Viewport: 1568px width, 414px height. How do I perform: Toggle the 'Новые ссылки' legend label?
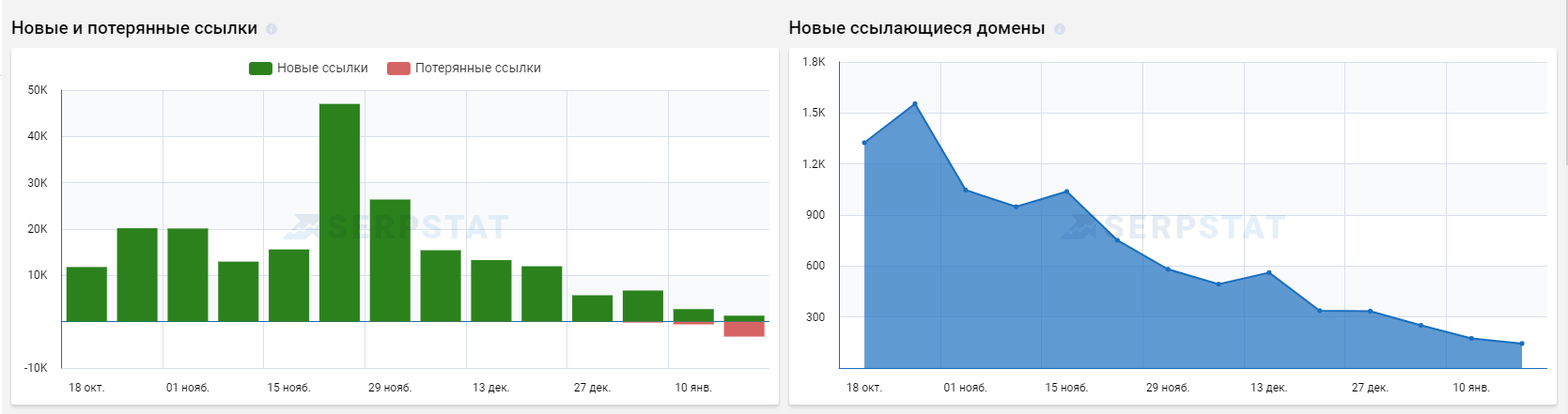[322, 68]
